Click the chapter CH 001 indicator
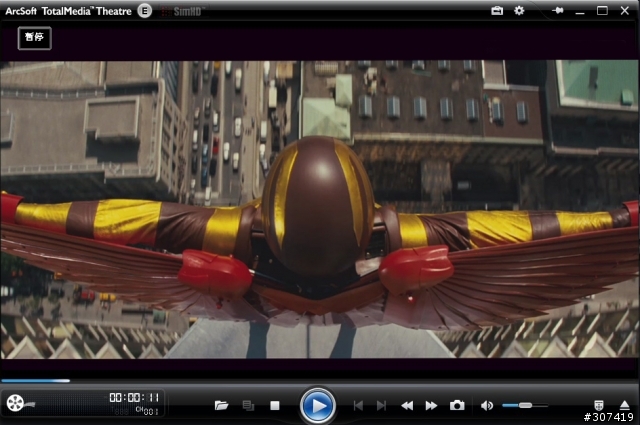The width and height of the screenshot is (640, 425). click(x=147, y=410)
